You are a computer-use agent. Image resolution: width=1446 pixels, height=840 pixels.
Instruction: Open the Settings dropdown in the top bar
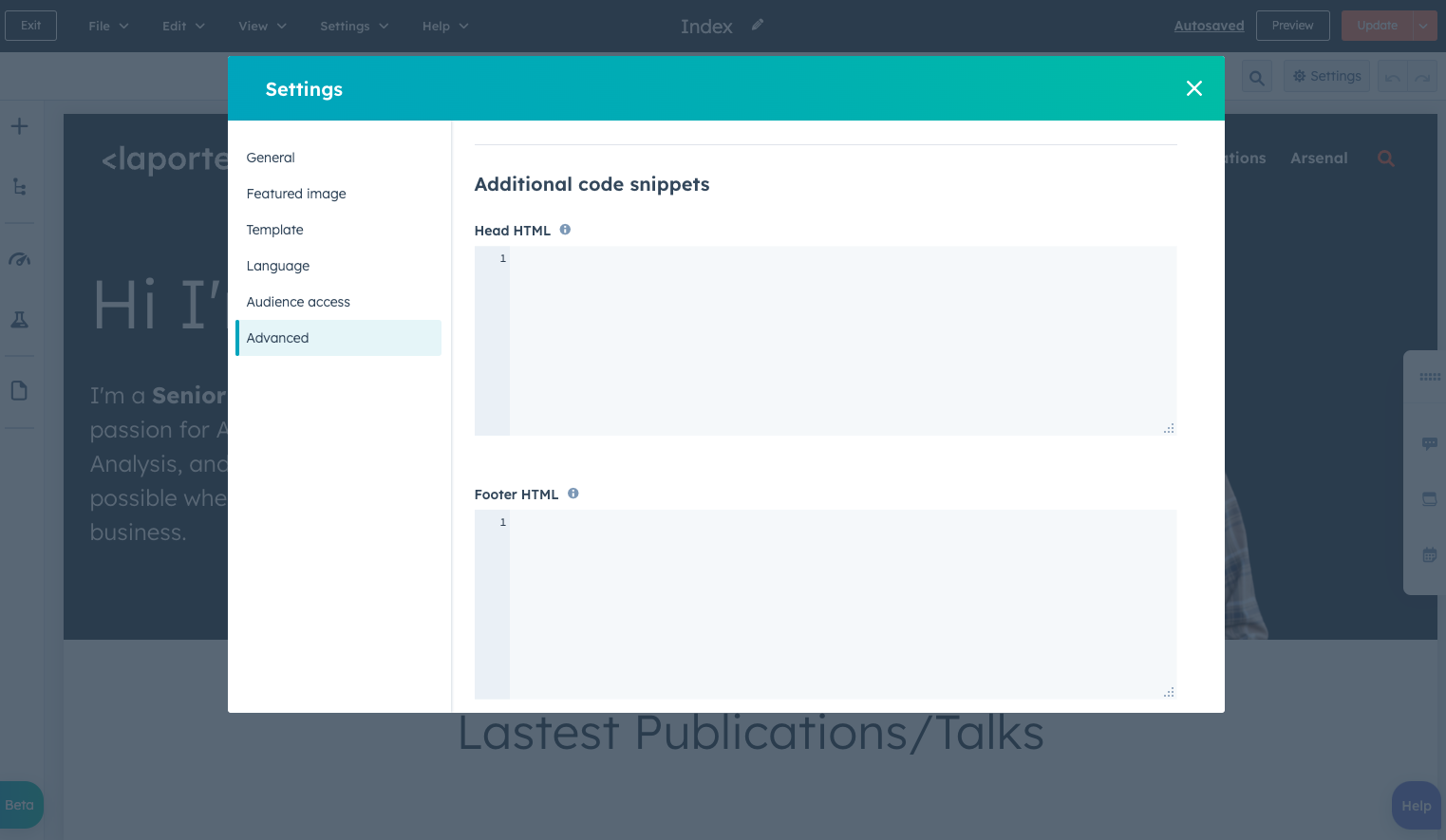pos(346,26)
